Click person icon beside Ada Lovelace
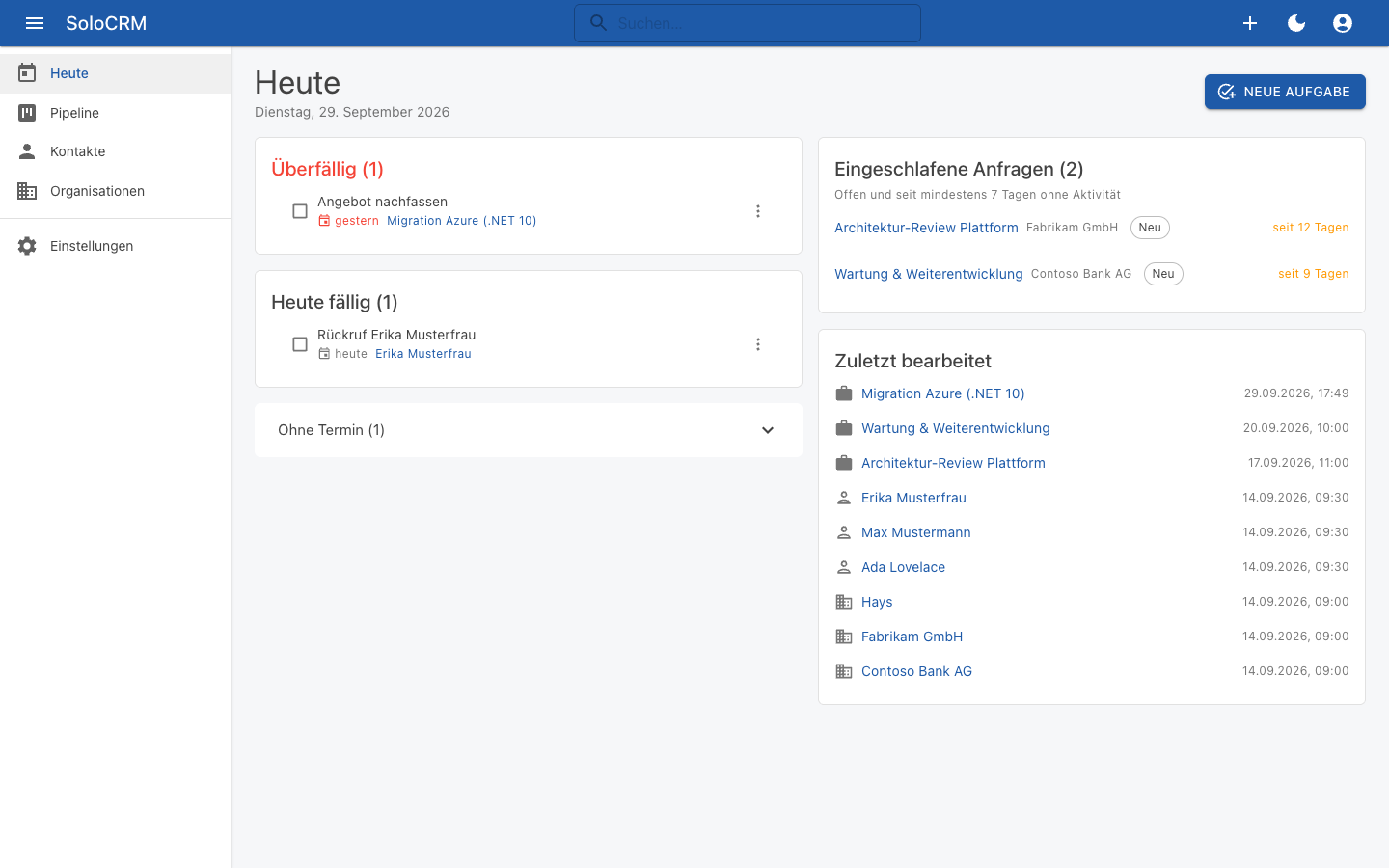Screen dimensions: 1389x868 point(844,567)
